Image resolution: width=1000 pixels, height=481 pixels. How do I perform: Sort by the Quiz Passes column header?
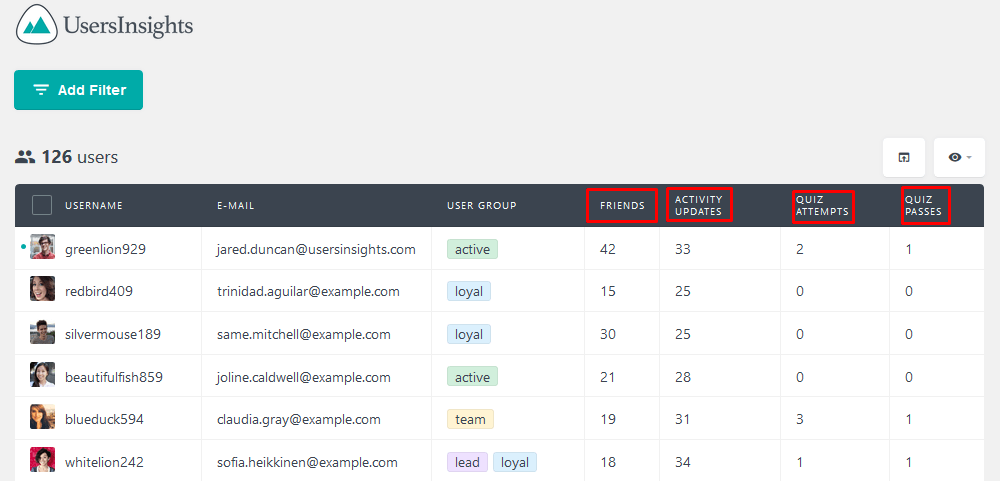923,205
